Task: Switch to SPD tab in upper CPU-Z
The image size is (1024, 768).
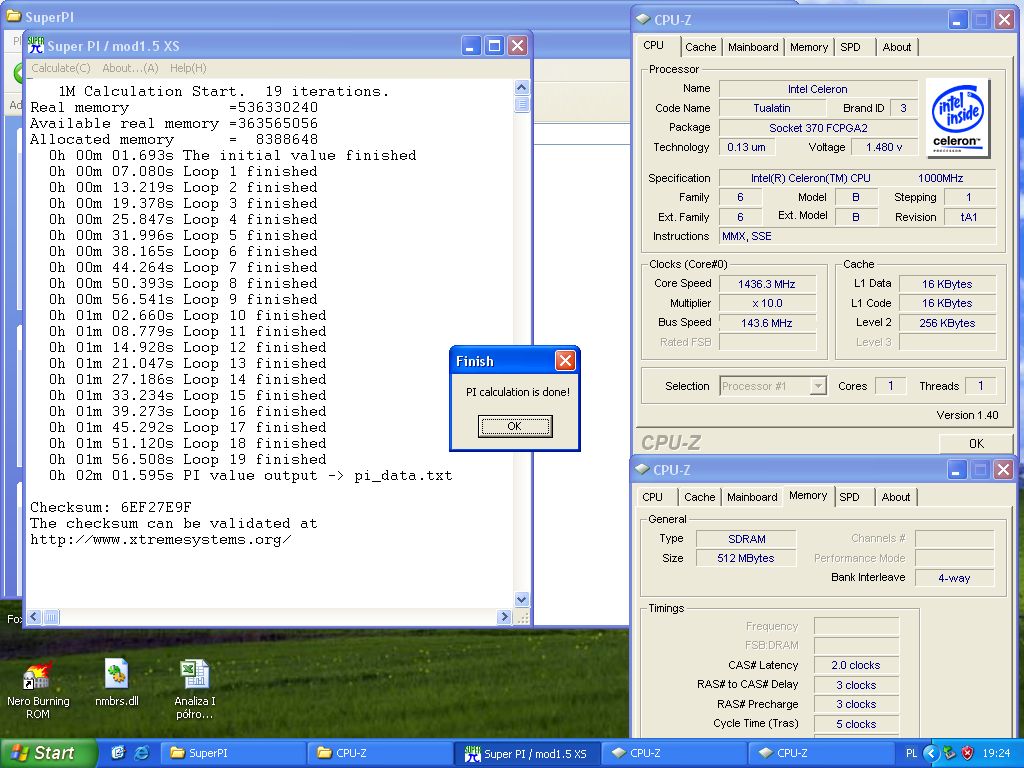Action: (850, 47)
